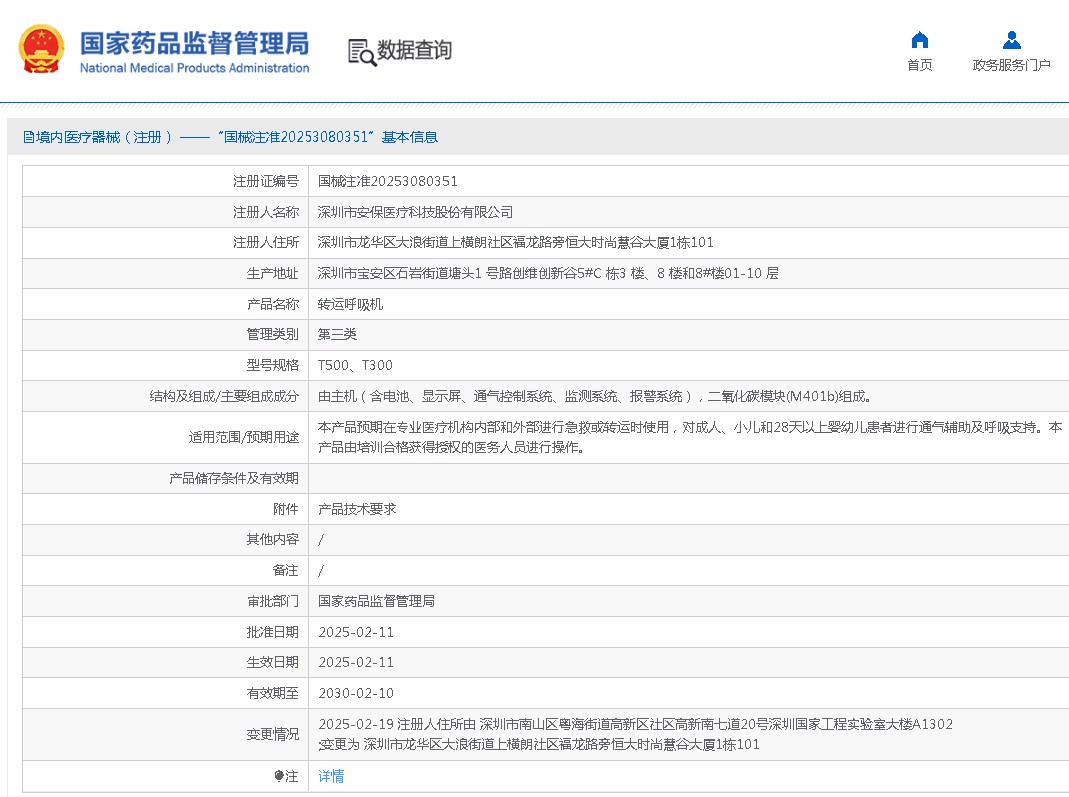
Task: Open the 政务服务门户 menu label
Action: click(x=1011, y=65)
